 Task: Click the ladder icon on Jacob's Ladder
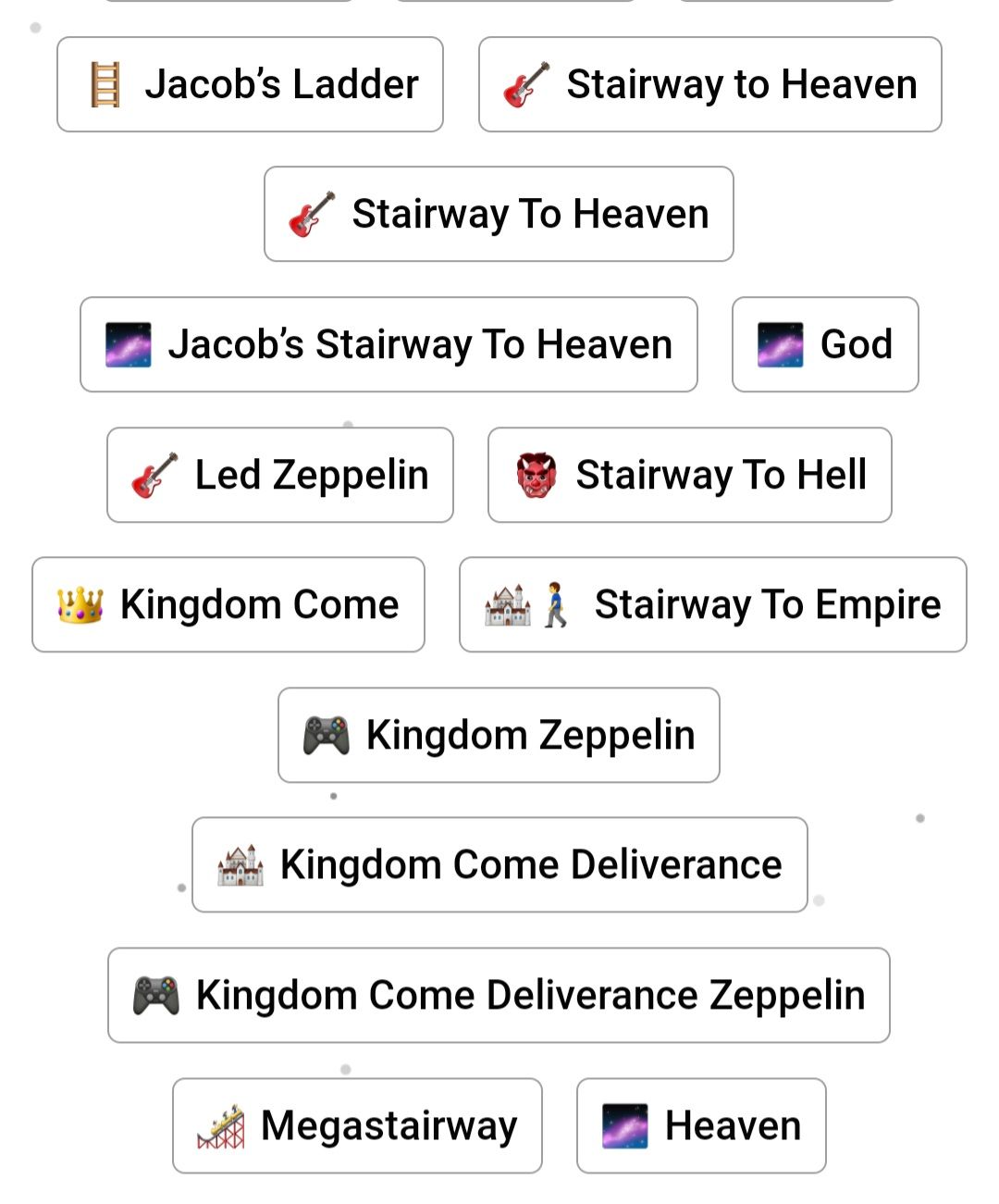pos(105,84)
